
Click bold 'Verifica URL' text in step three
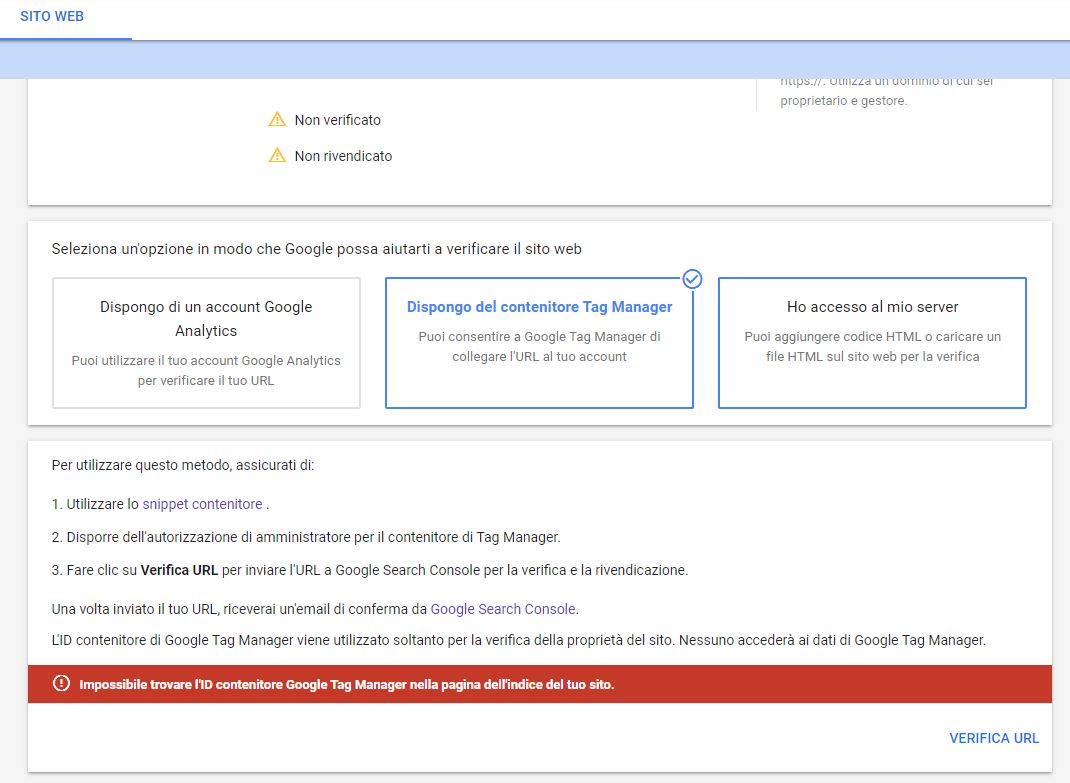[179, 570]
